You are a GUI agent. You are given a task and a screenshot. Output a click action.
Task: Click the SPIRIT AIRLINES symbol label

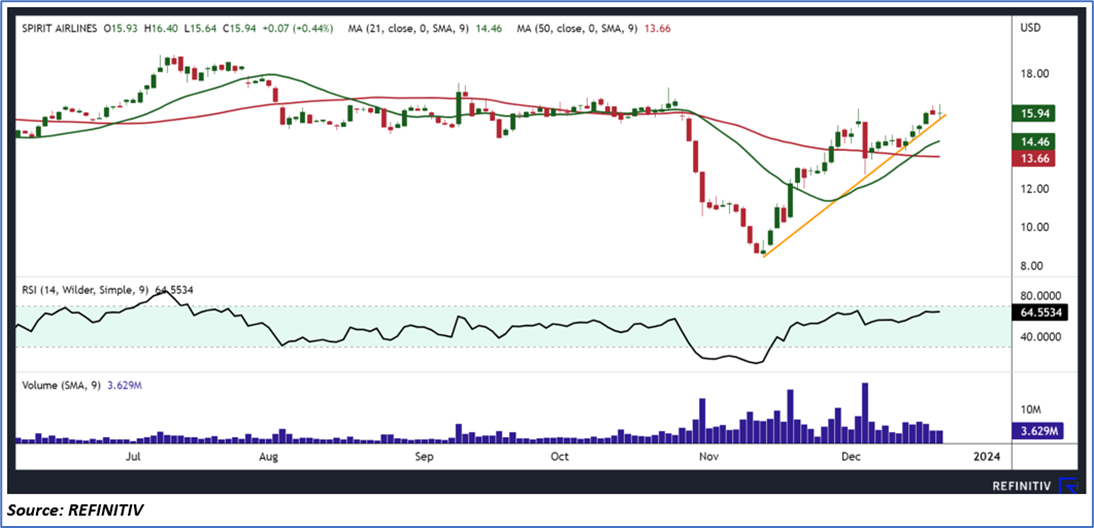pyautogui.click(x=59, y=29)
